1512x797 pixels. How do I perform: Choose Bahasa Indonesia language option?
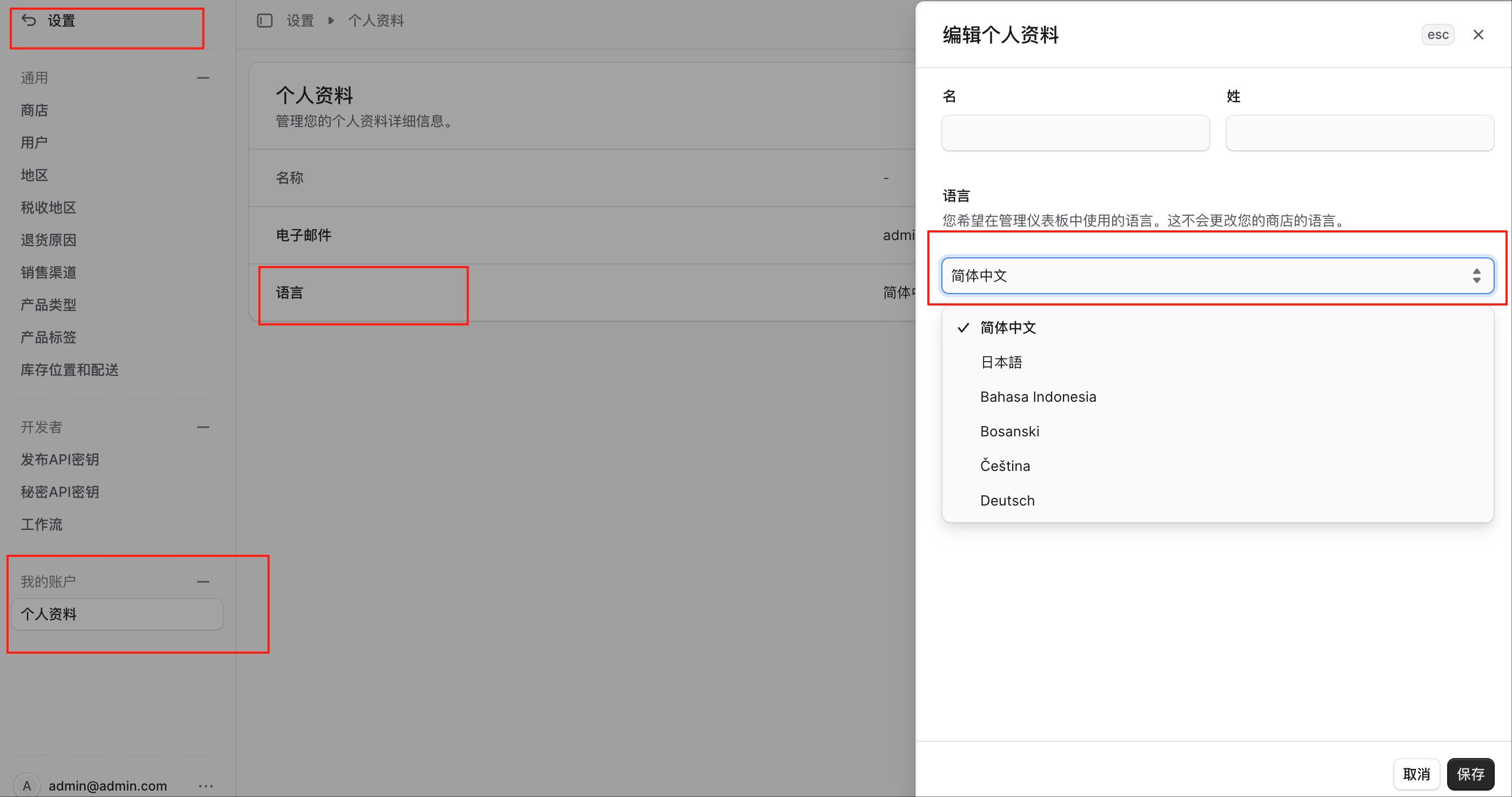coord(1217,397)
